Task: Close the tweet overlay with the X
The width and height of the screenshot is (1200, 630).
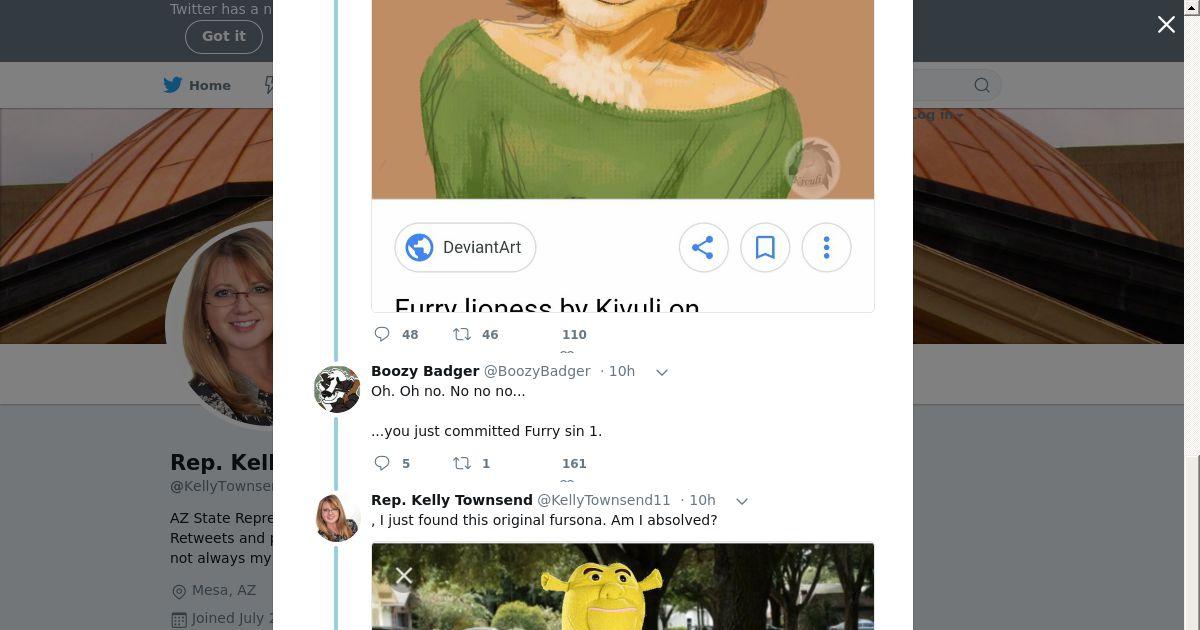Action: point(1166,25)
